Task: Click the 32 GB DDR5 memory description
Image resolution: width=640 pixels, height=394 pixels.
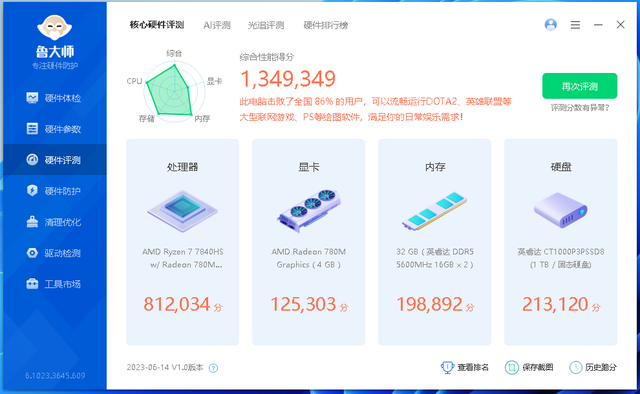Action: click(x=435, y=258)
